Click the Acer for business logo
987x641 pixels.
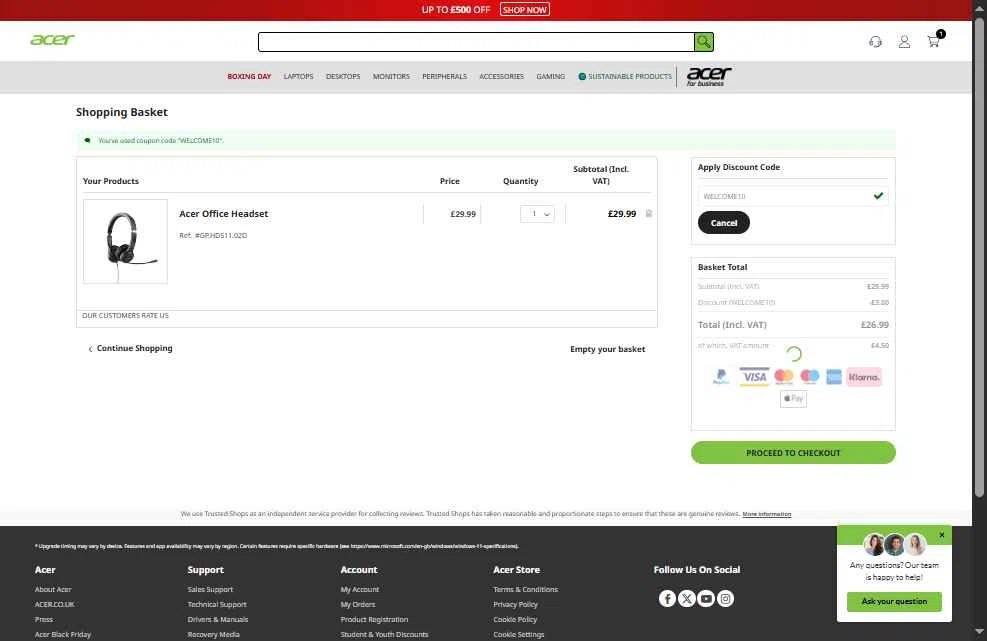coord(709,76)
